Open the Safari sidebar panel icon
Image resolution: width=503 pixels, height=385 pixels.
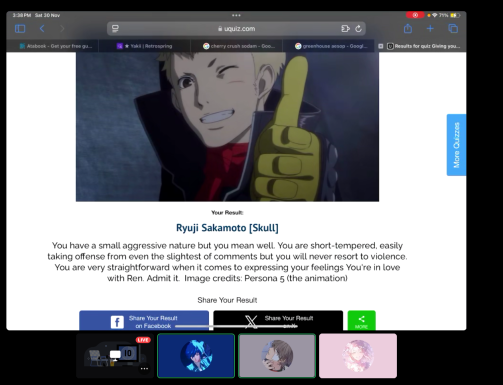[x=20, y=29]
